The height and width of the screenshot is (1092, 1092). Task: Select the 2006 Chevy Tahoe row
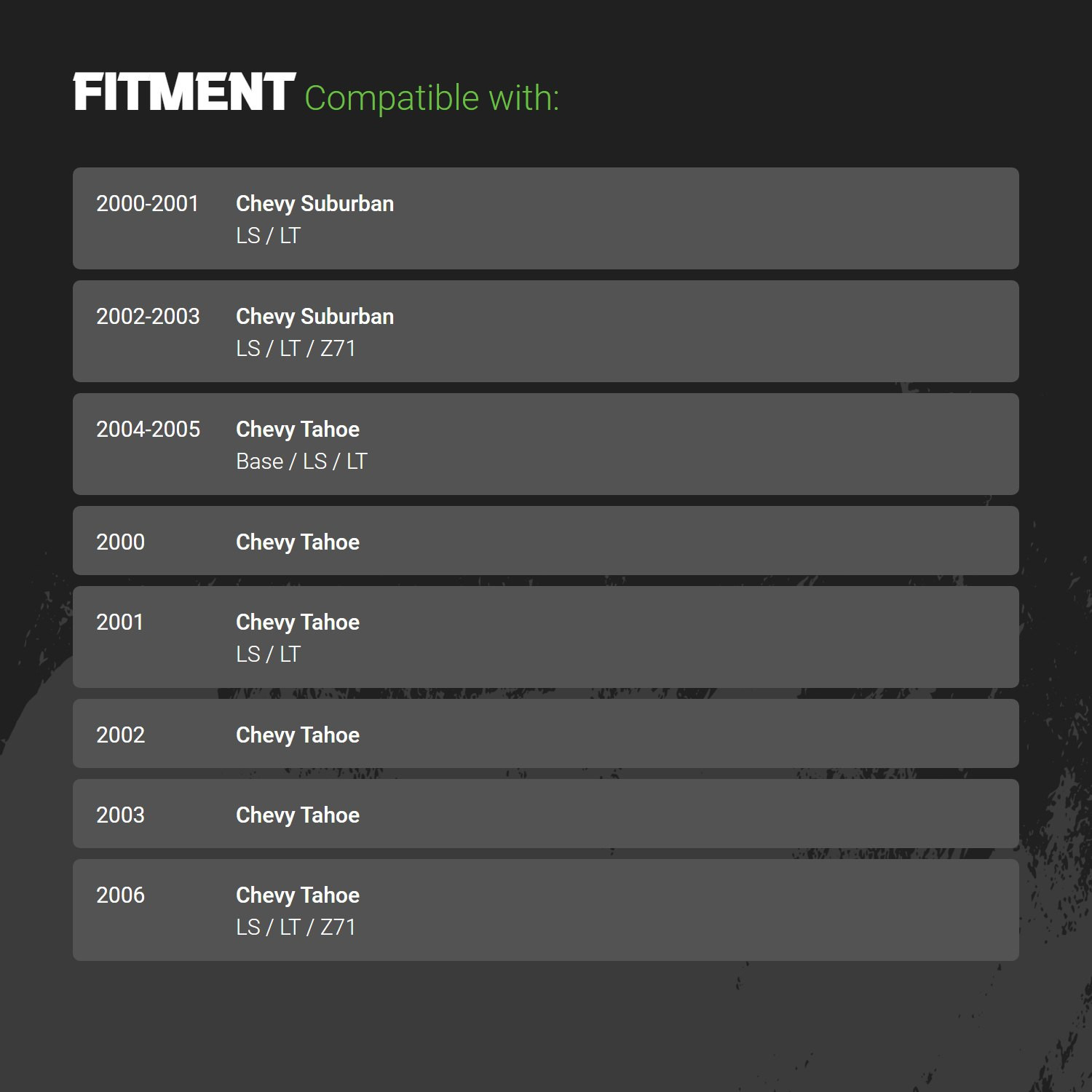click(x=546, y=910)
